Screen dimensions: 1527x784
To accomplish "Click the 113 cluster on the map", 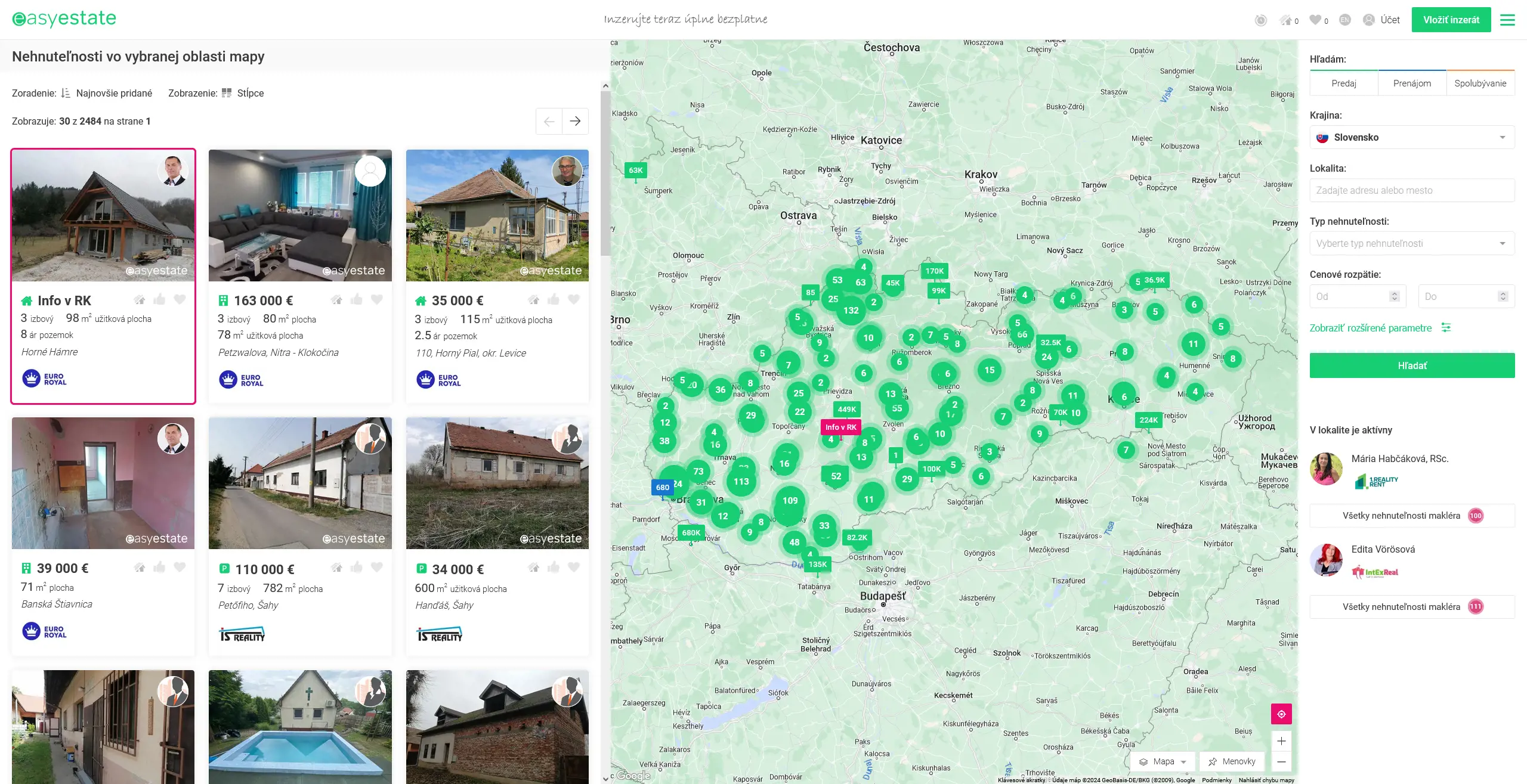I will coord(741,482).
